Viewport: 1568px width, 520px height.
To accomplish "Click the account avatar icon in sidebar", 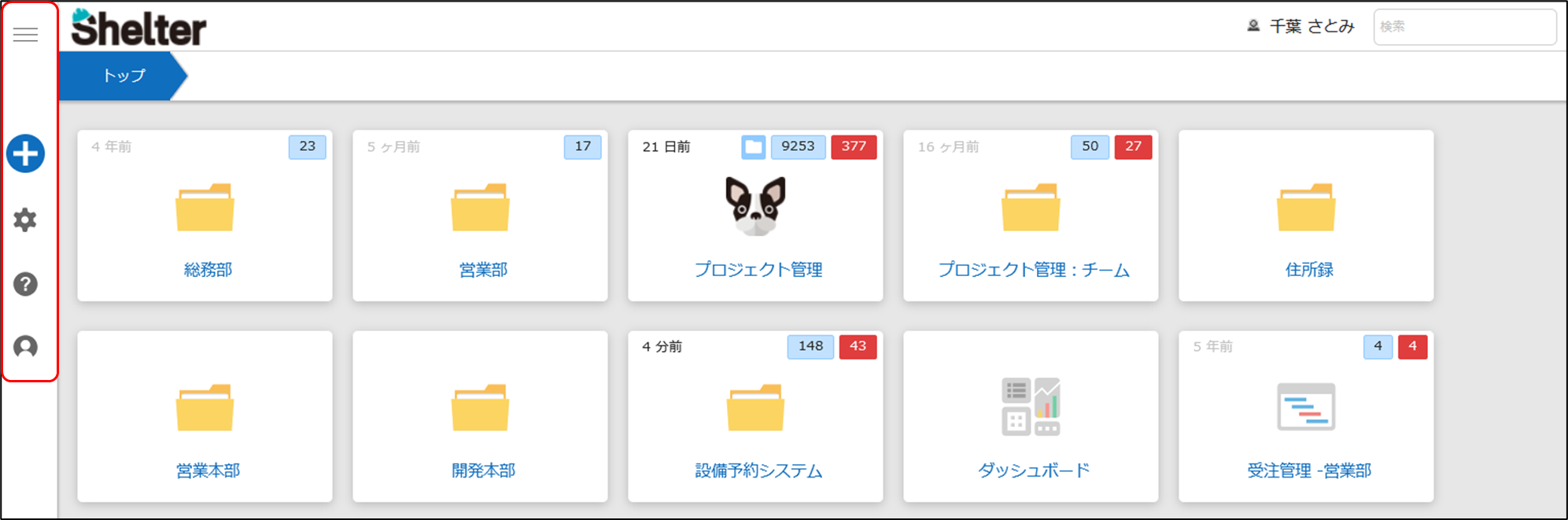I will 25,347.
